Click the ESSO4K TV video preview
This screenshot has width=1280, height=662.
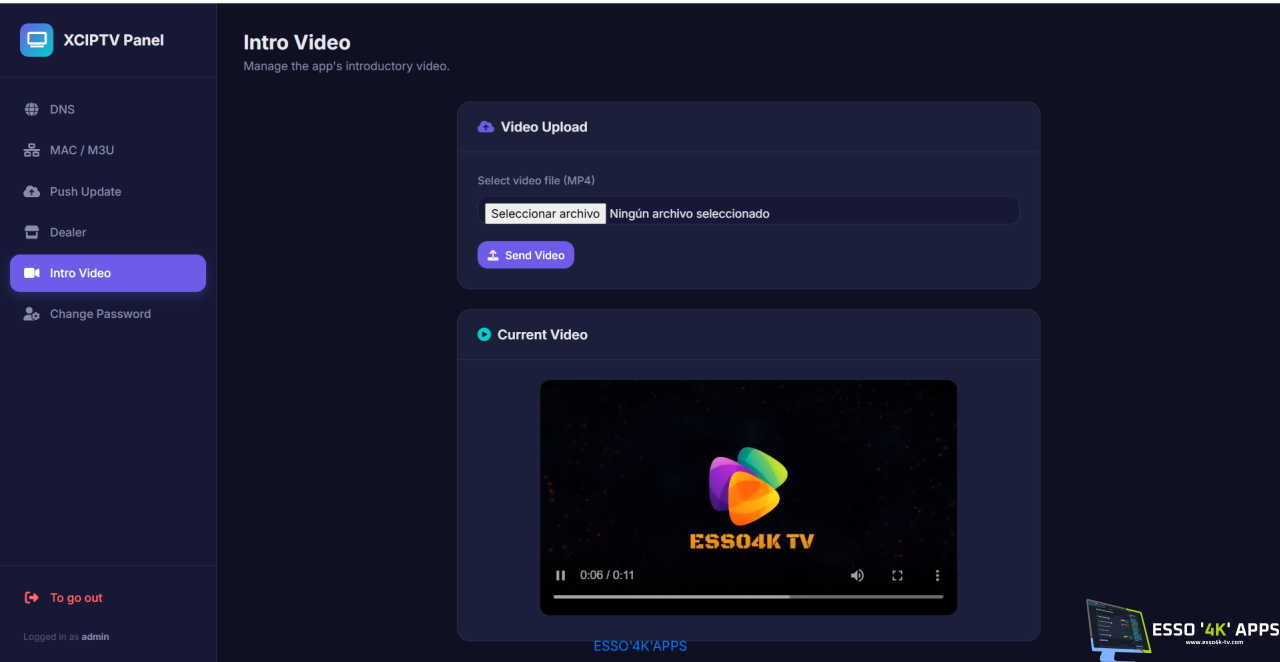[x=748, y=497]
